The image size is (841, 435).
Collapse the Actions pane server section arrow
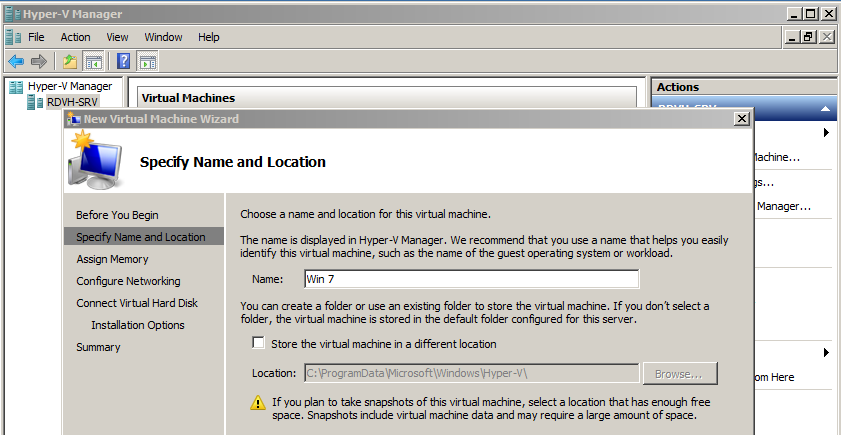tap(826, 109)
